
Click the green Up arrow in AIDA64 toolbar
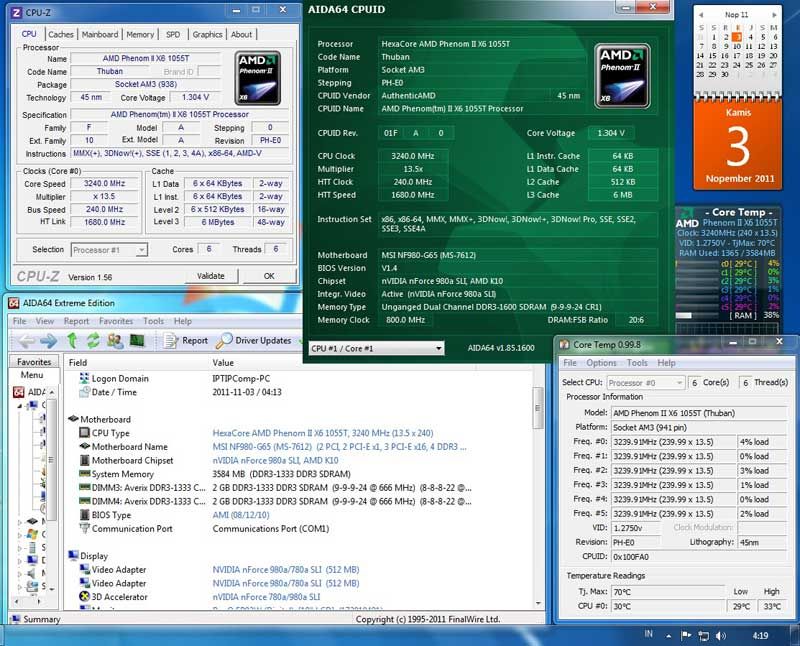coord(72,340)
